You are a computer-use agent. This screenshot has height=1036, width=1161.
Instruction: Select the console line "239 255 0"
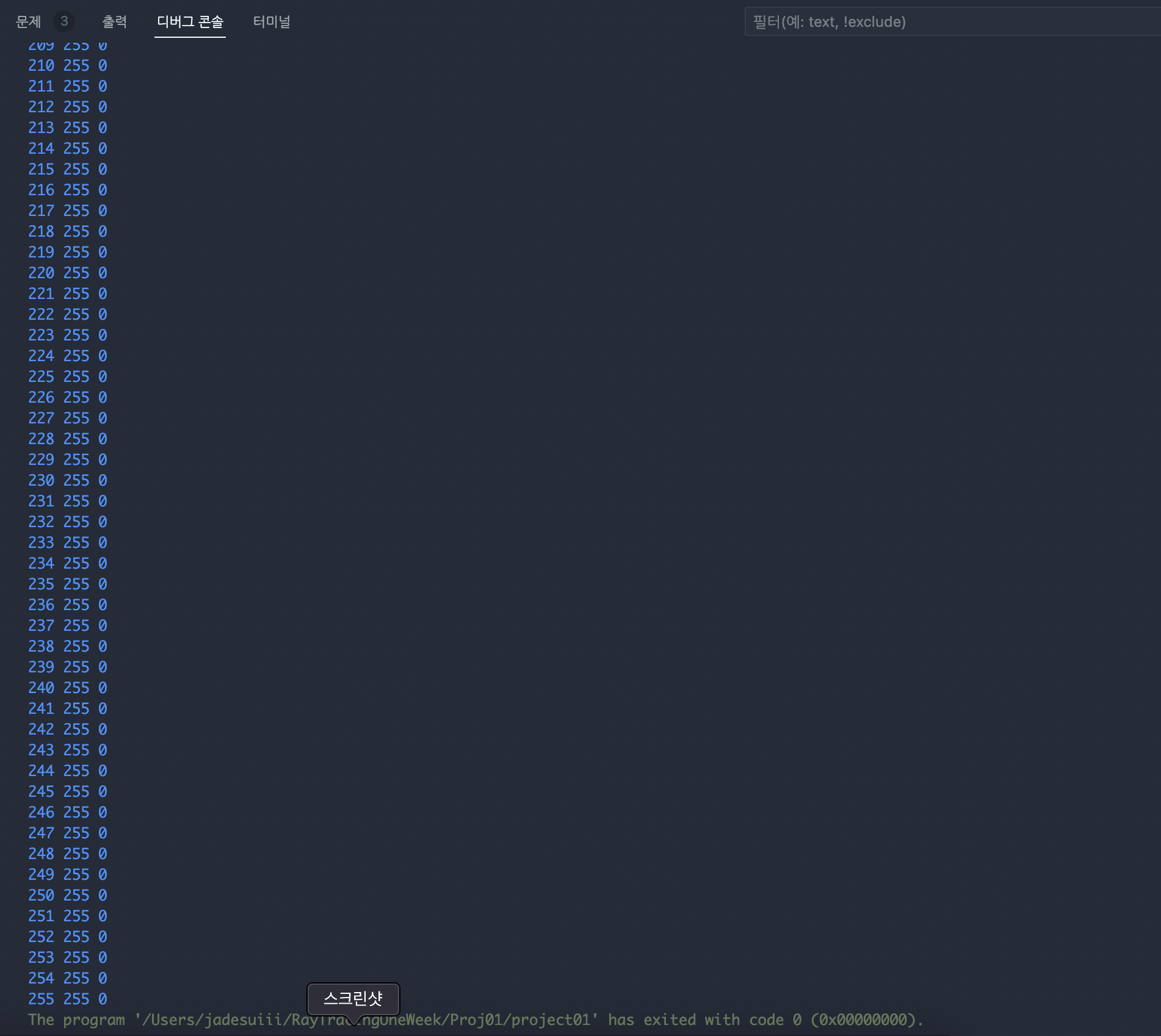tap(68, 667)
